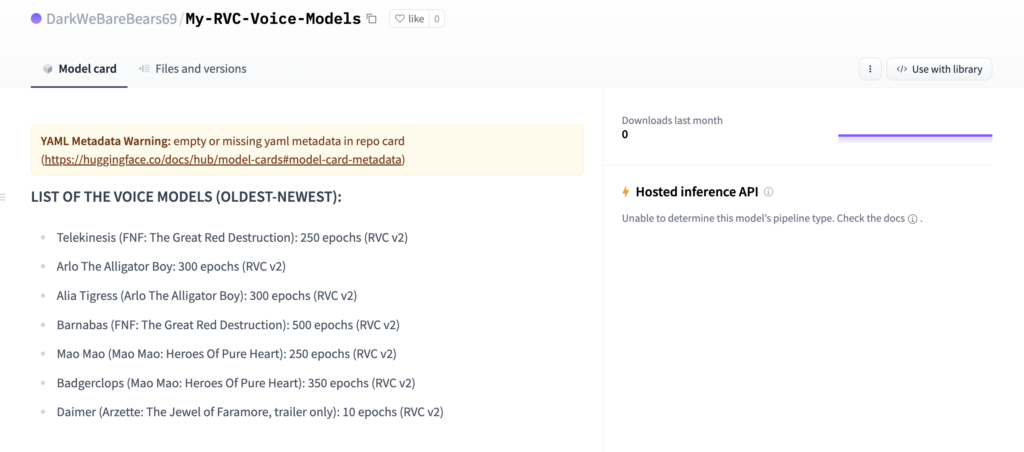Open info icon after Check the docs

[912, 219]
